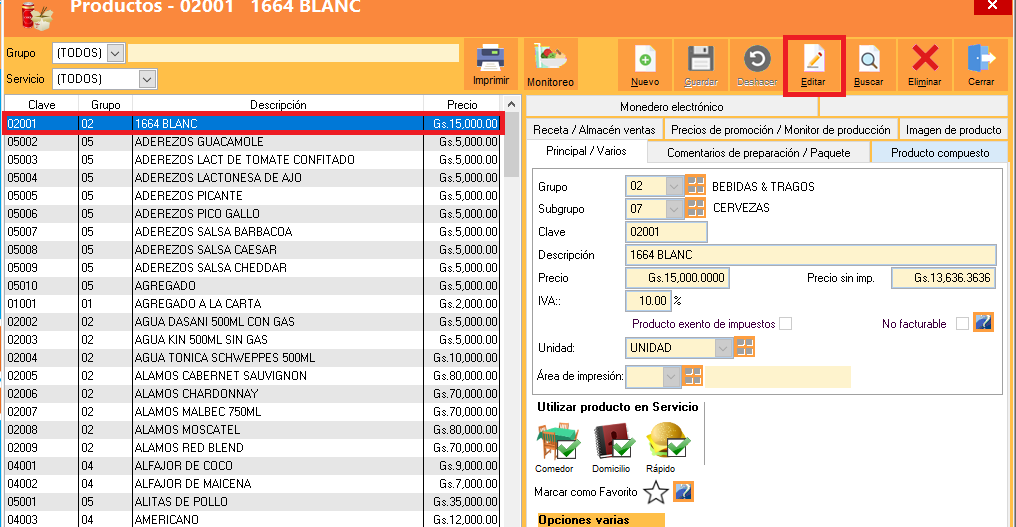
Task: Select row AMERICANO
Action: coord(253,519)
